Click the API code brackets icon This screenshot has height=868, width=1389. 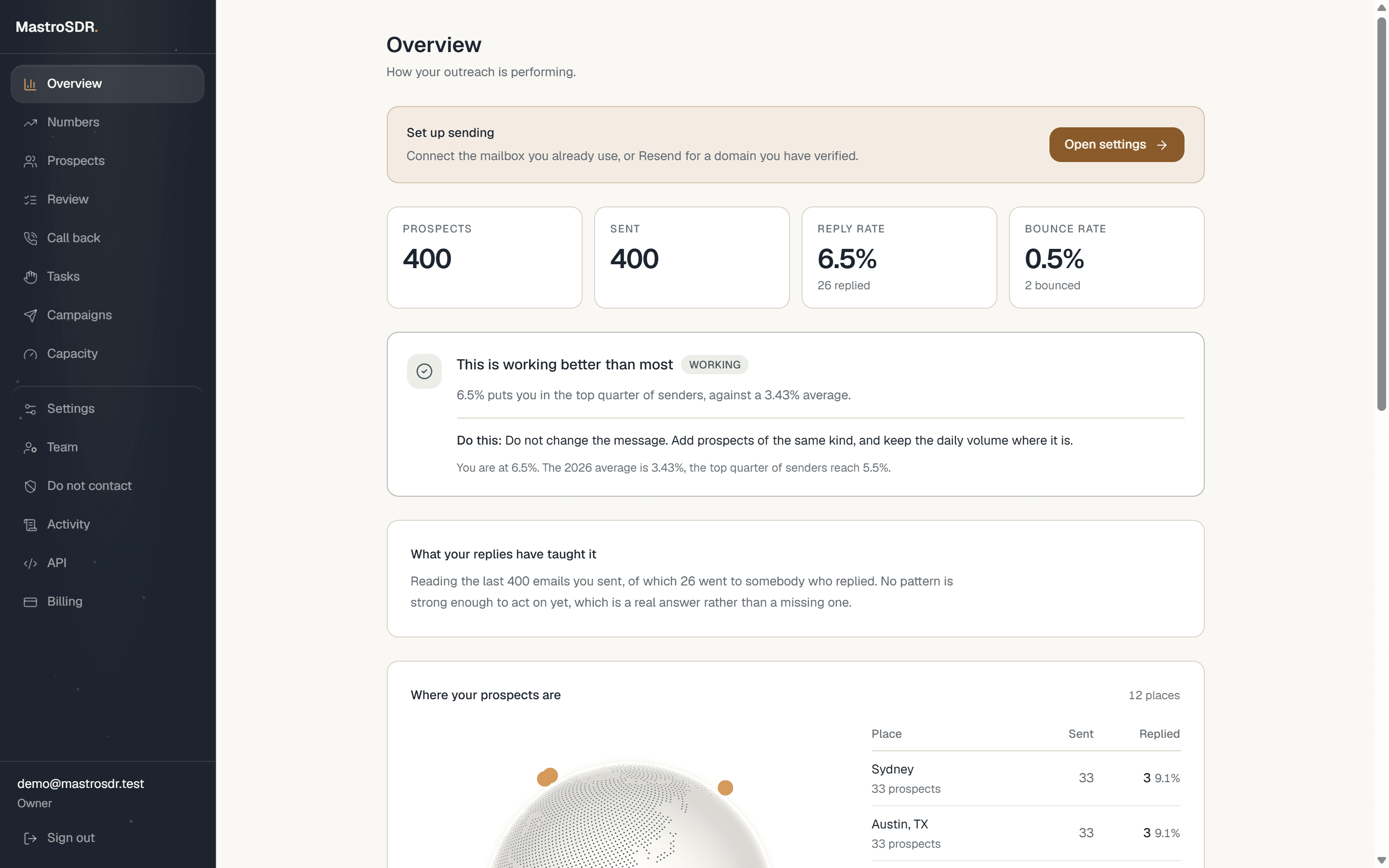click(30, 563)
